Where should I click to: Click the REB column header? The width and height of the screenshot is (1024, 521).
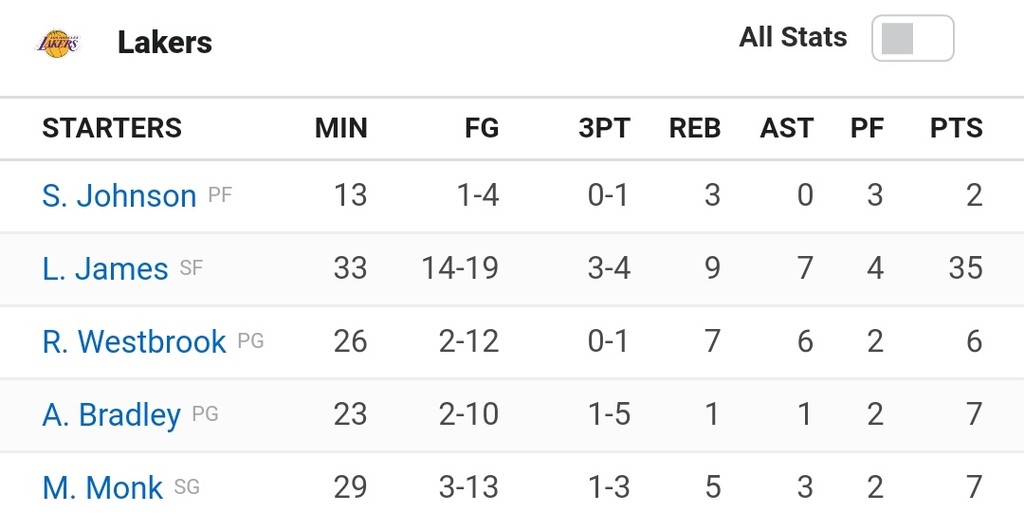(695, 128)
